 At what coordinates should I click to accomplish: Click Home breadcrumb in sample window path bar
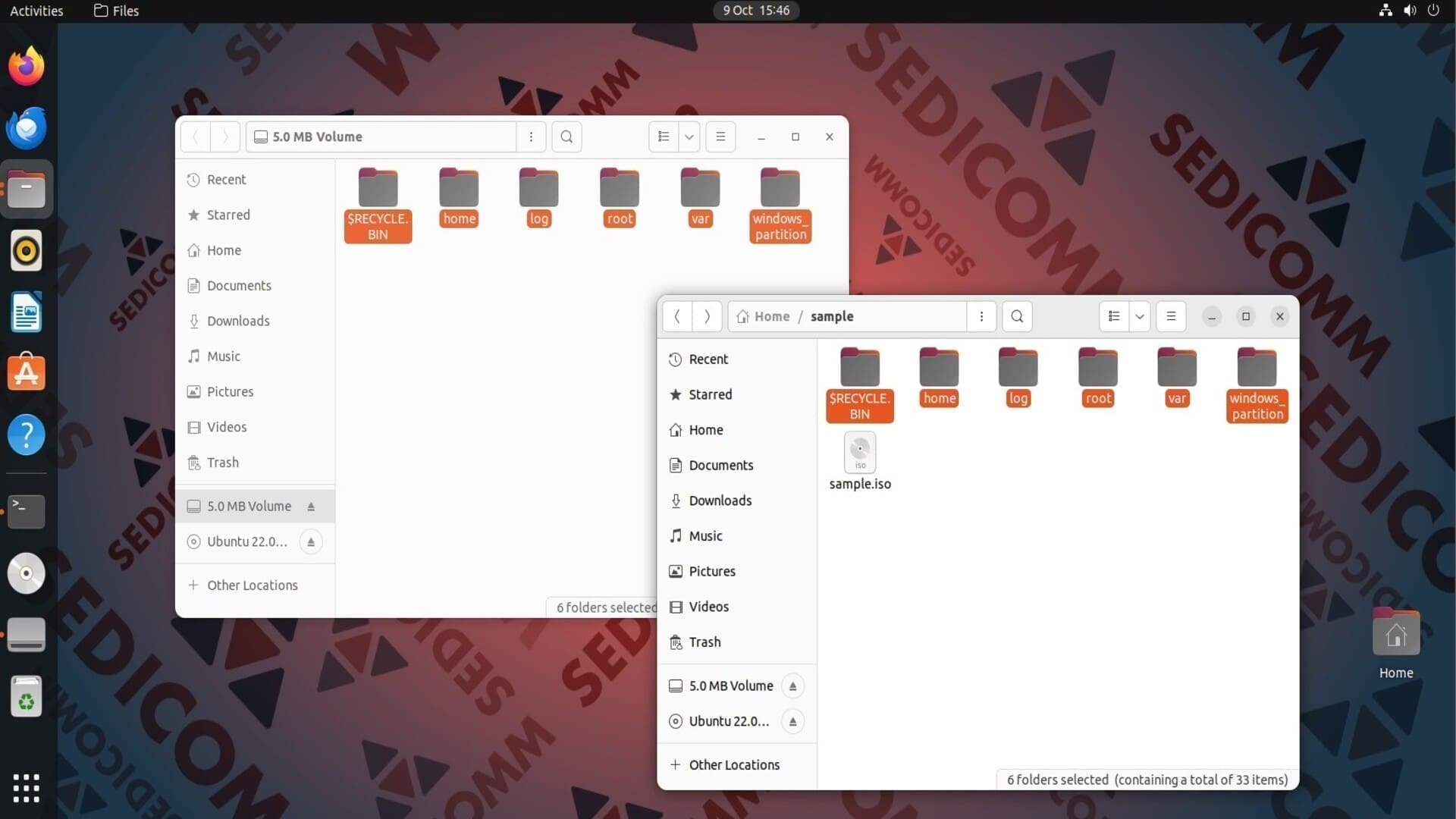(764, 316)
